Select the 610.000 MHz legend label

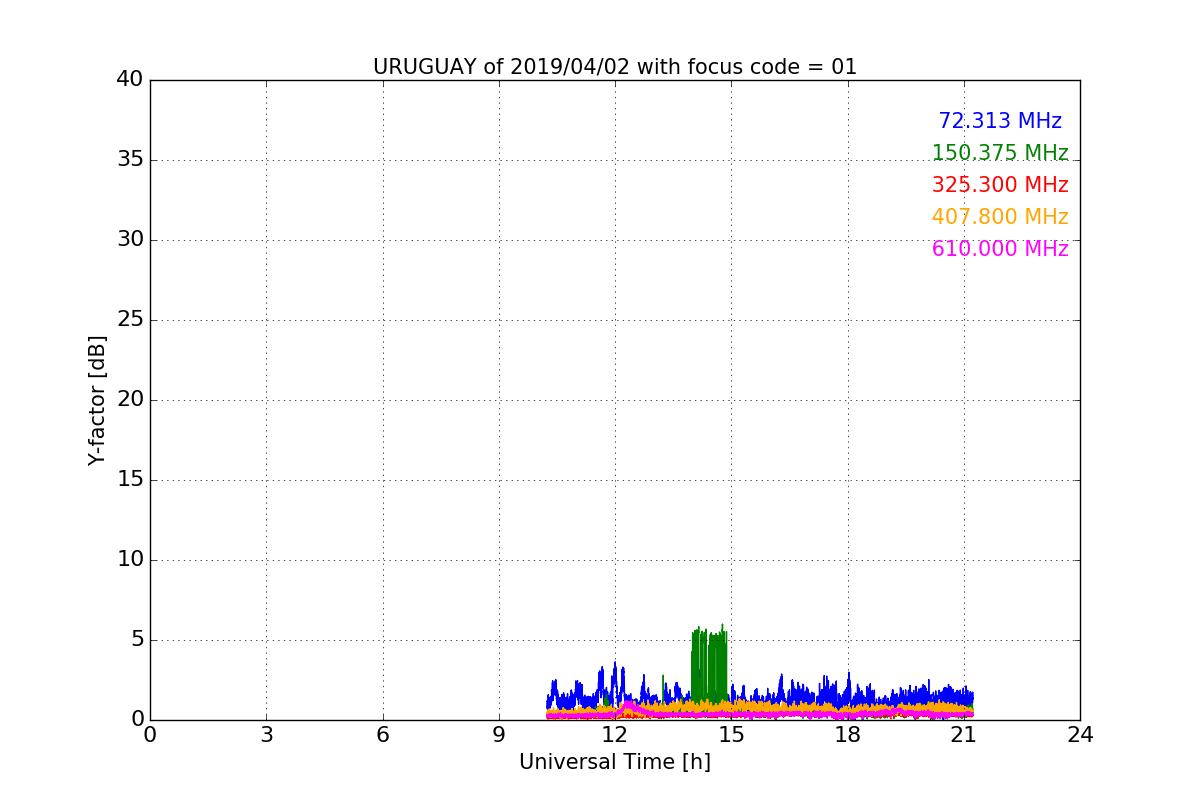click(1000, 249)
